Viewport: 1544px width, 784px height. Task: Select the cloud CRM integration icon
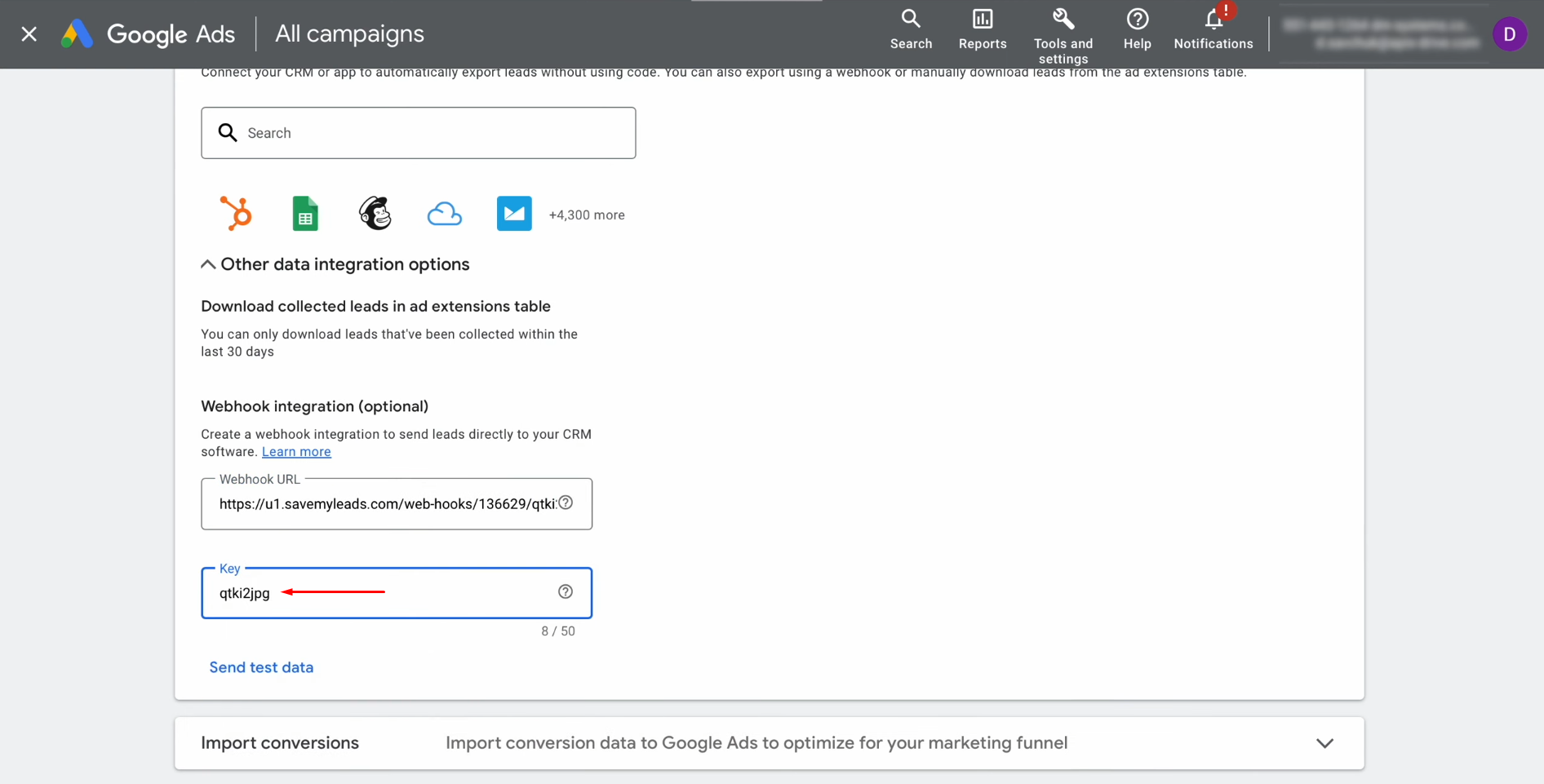[x=445, y=214]
